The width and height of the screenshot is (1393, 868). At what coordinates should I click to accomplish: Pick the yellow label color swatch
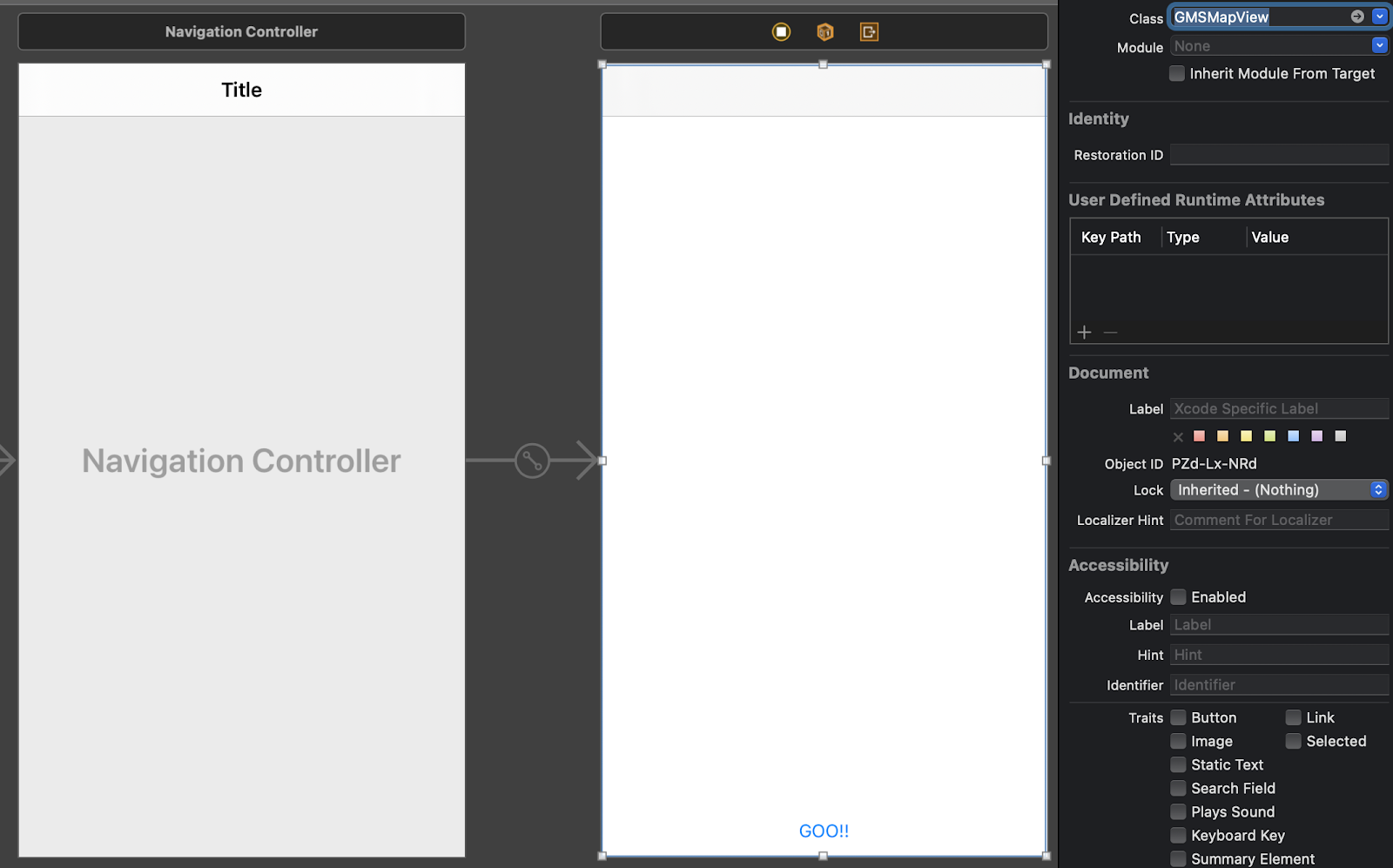1247,436
